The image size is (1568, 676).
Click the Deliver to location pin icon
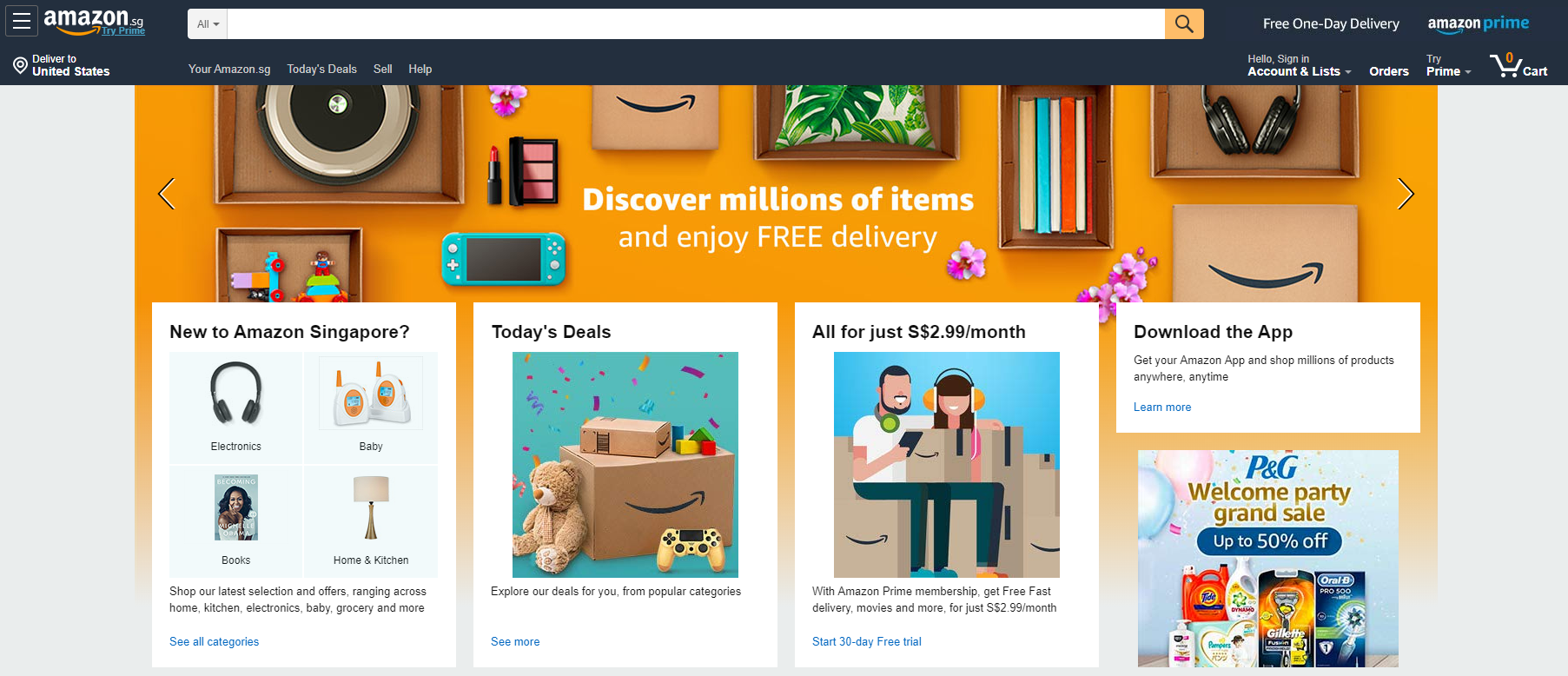(20, 65)
